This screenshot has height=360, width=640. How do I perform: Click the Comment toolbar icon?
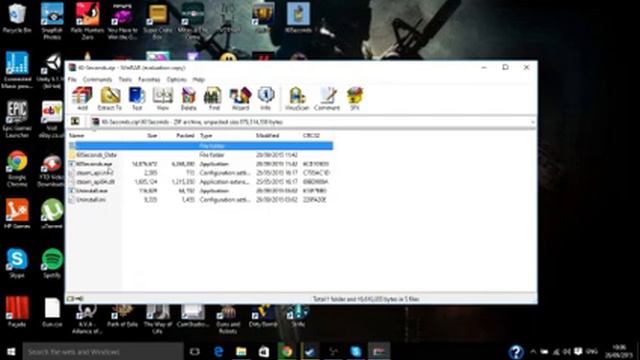[x=327, y=98]
